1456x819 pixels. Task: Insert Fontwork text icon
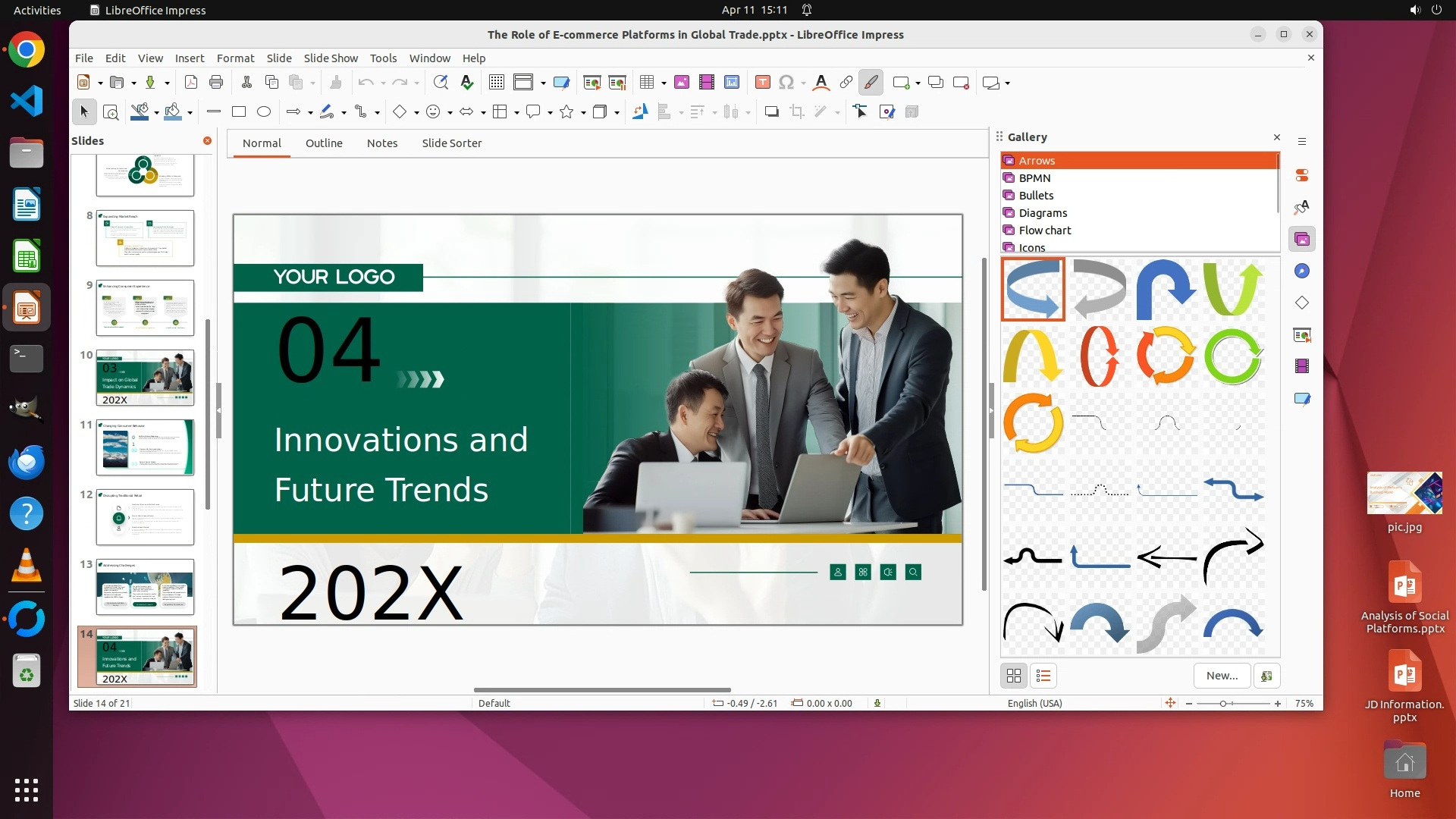click(x=821, y=83)
